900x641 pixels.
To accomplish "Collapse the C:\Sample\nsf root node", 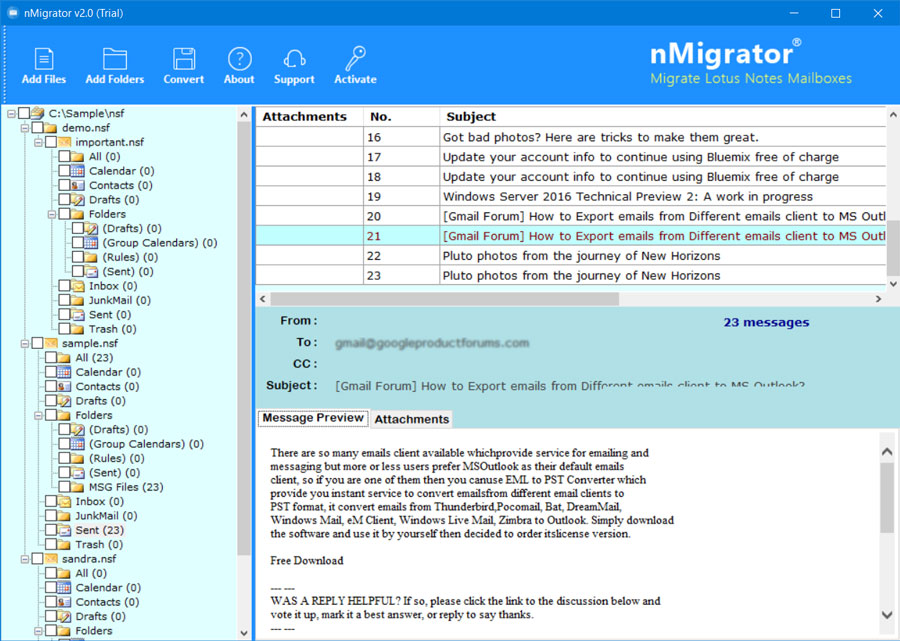I will (x=11, y=114).
